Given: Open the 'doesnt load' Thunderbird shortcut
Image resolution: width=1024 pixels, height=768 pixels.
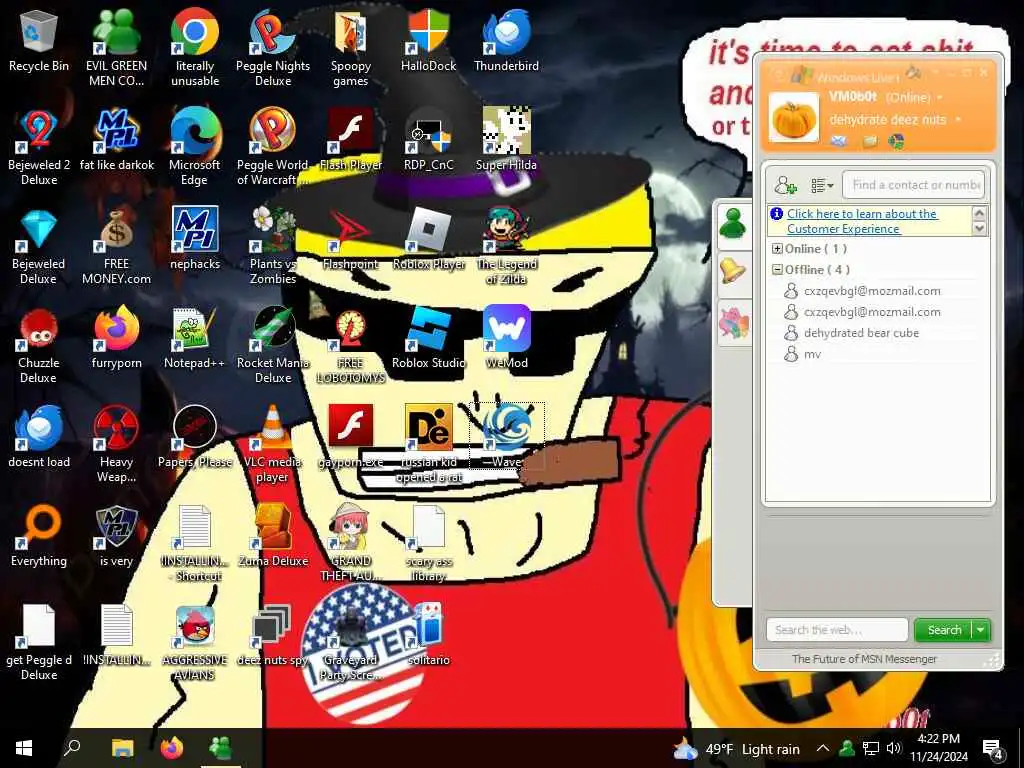Looking at the screenshot, I should (x=39, y=438).
